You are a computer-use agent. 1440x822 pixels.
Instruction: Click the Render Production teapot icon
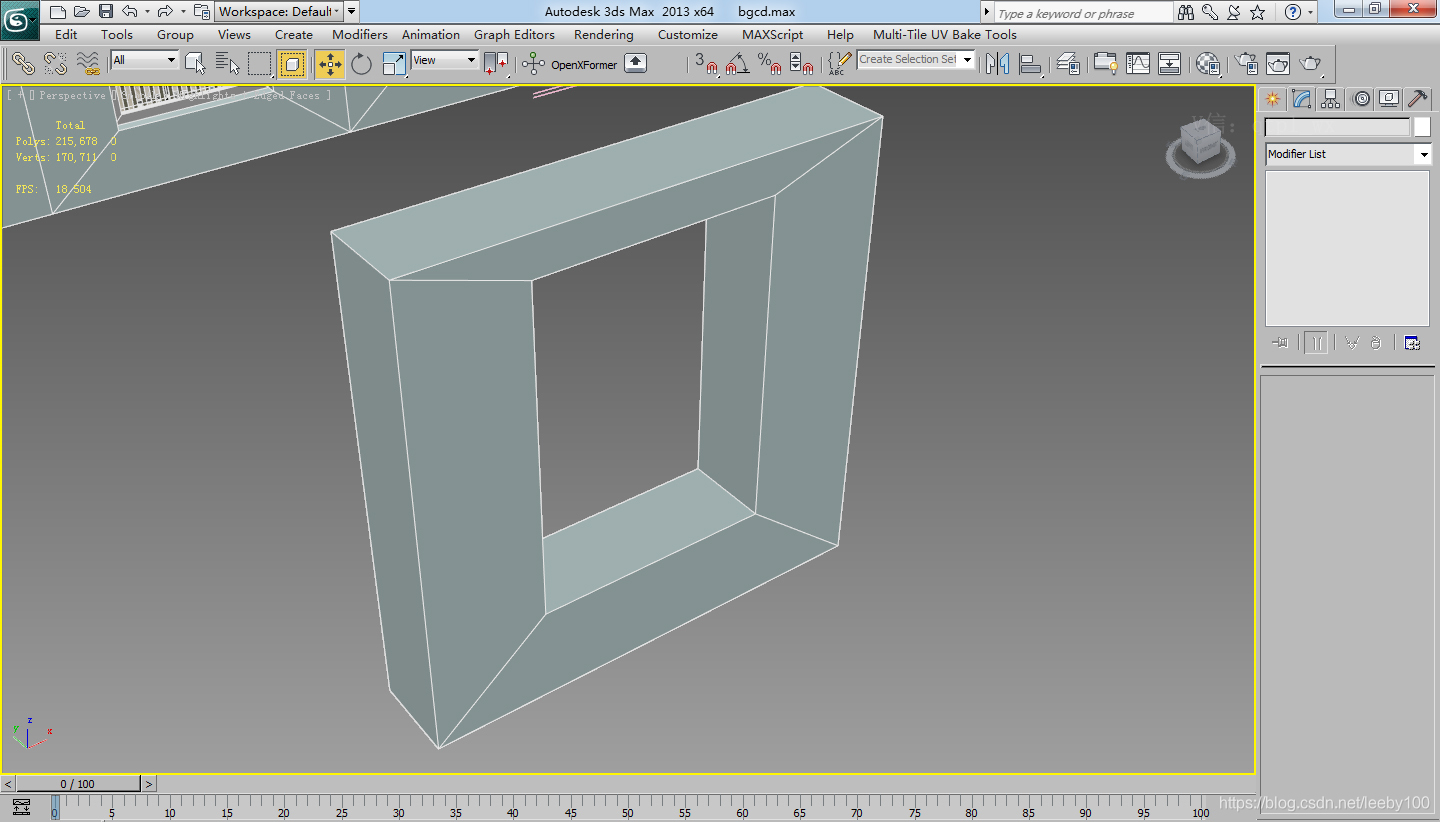pyautogui.click(x=1311, y=63)
